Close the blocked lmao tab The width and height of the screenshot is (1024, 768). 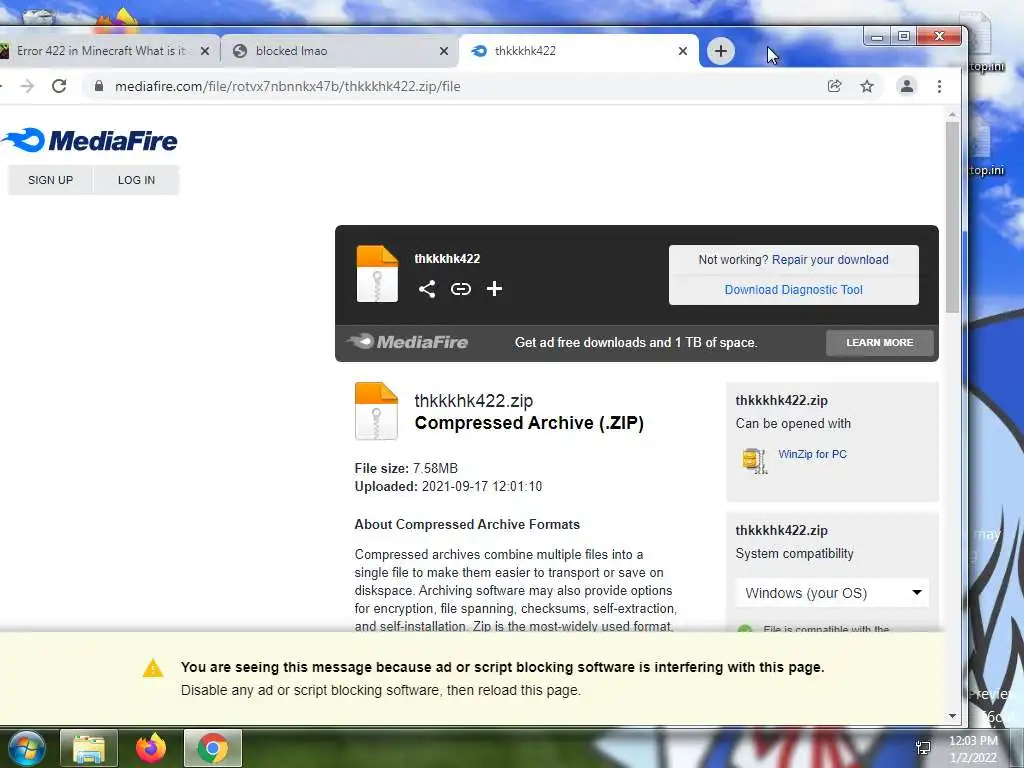pyautogui.click(x=443, y=51)
